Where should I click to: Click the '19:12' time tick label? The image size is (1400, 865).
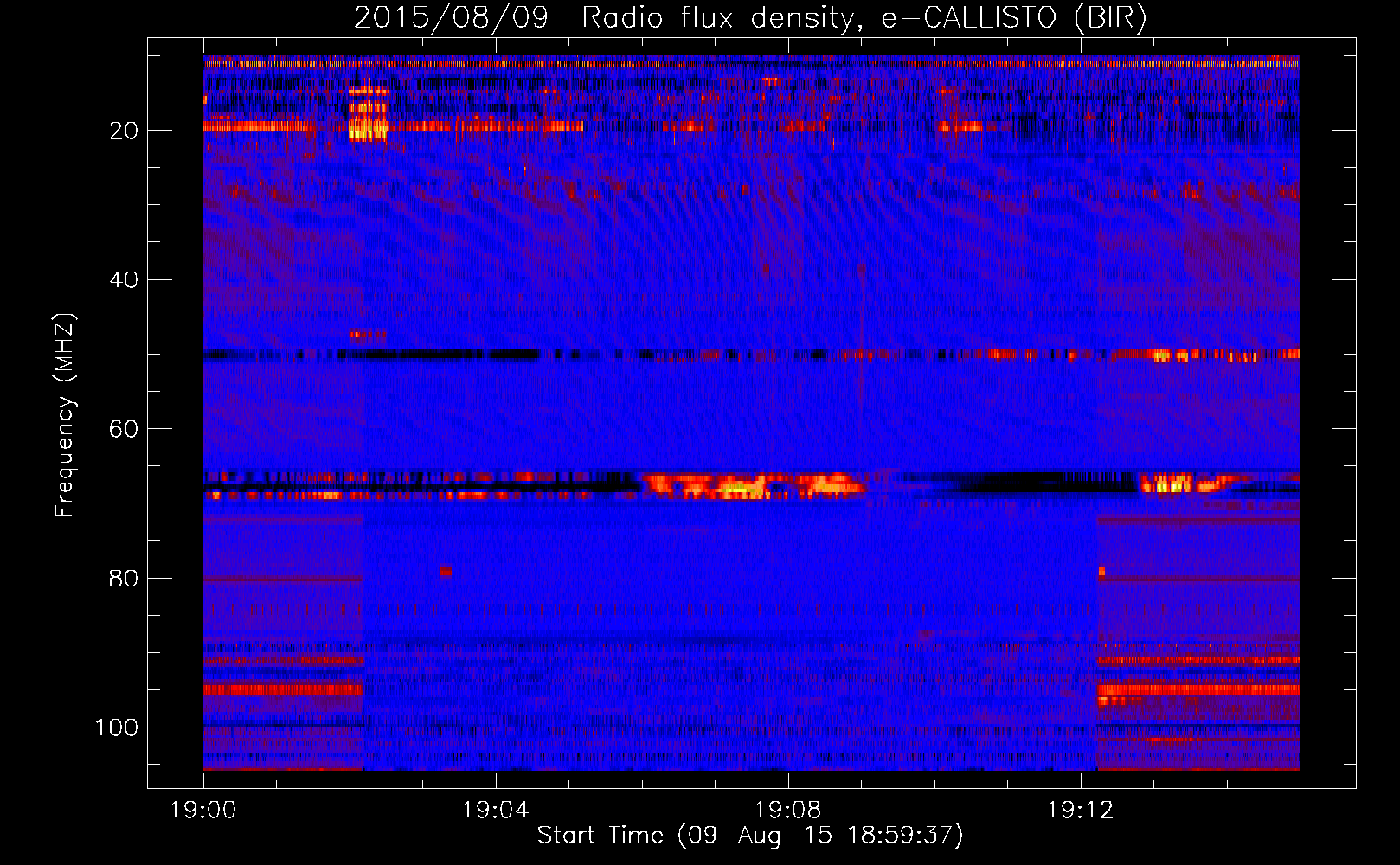tap(1081, 811)
